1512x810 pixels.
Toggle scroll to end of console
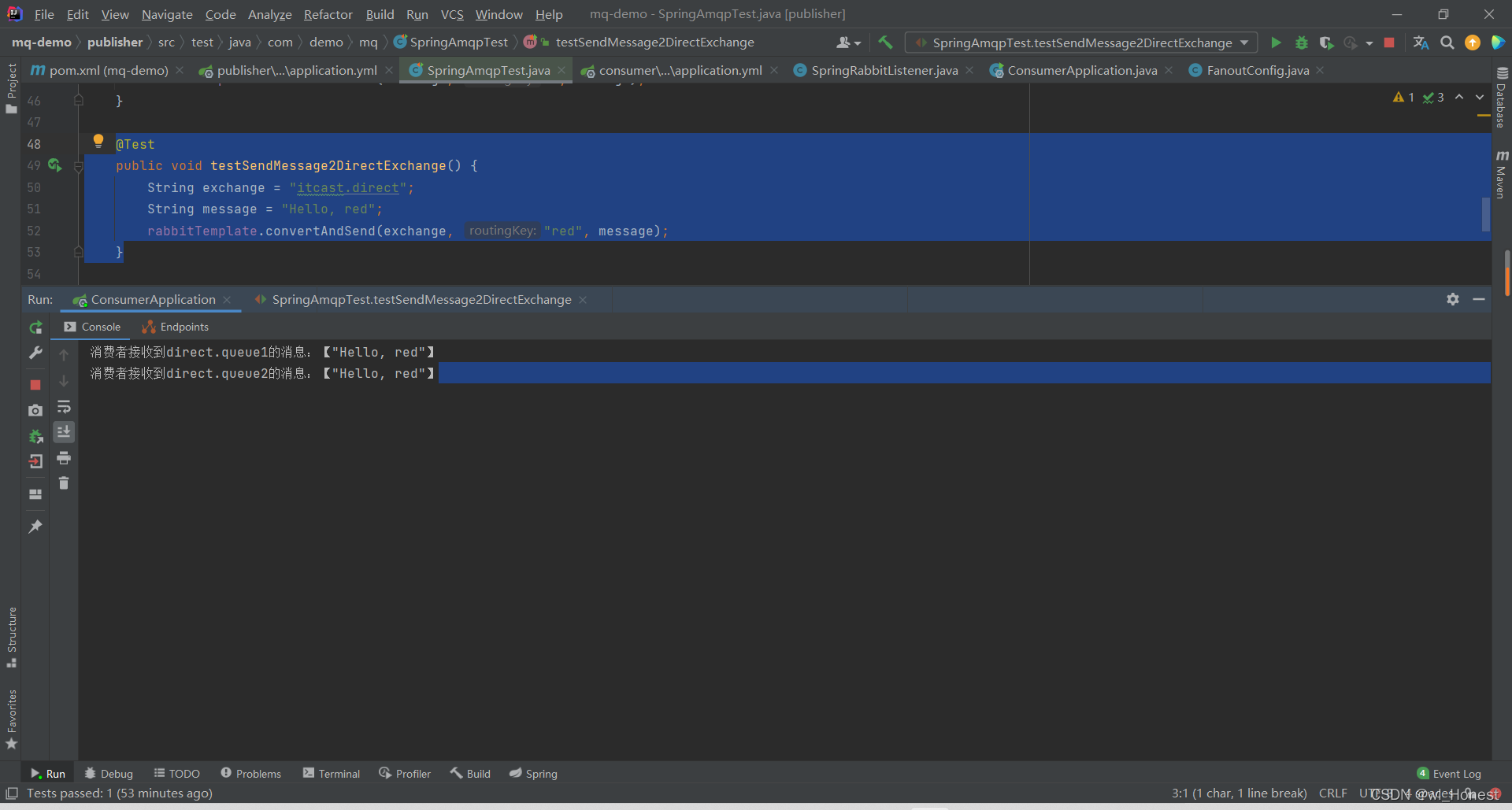[64, 432]
